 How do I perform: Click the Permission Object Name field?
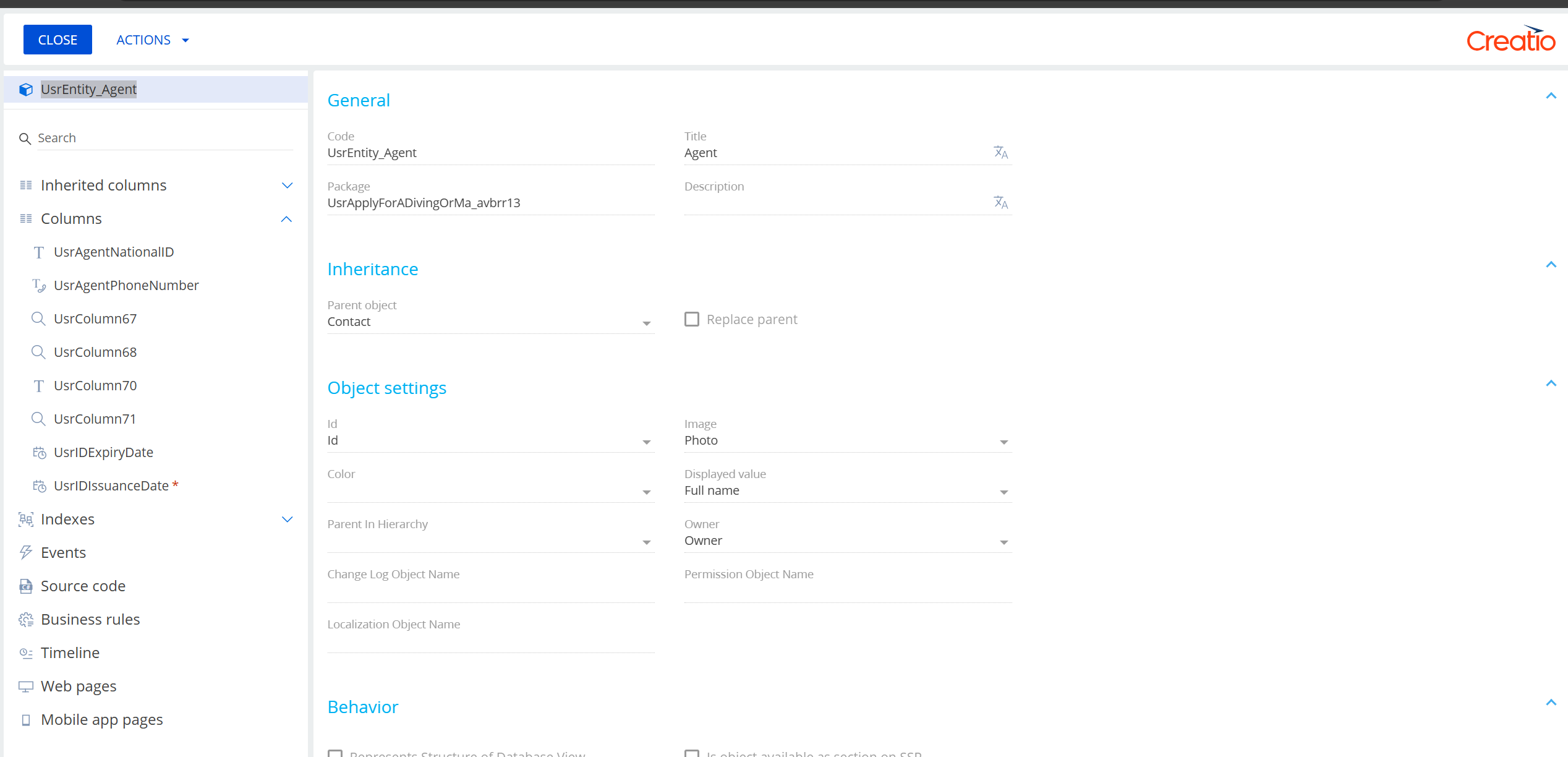coord(848,591)
